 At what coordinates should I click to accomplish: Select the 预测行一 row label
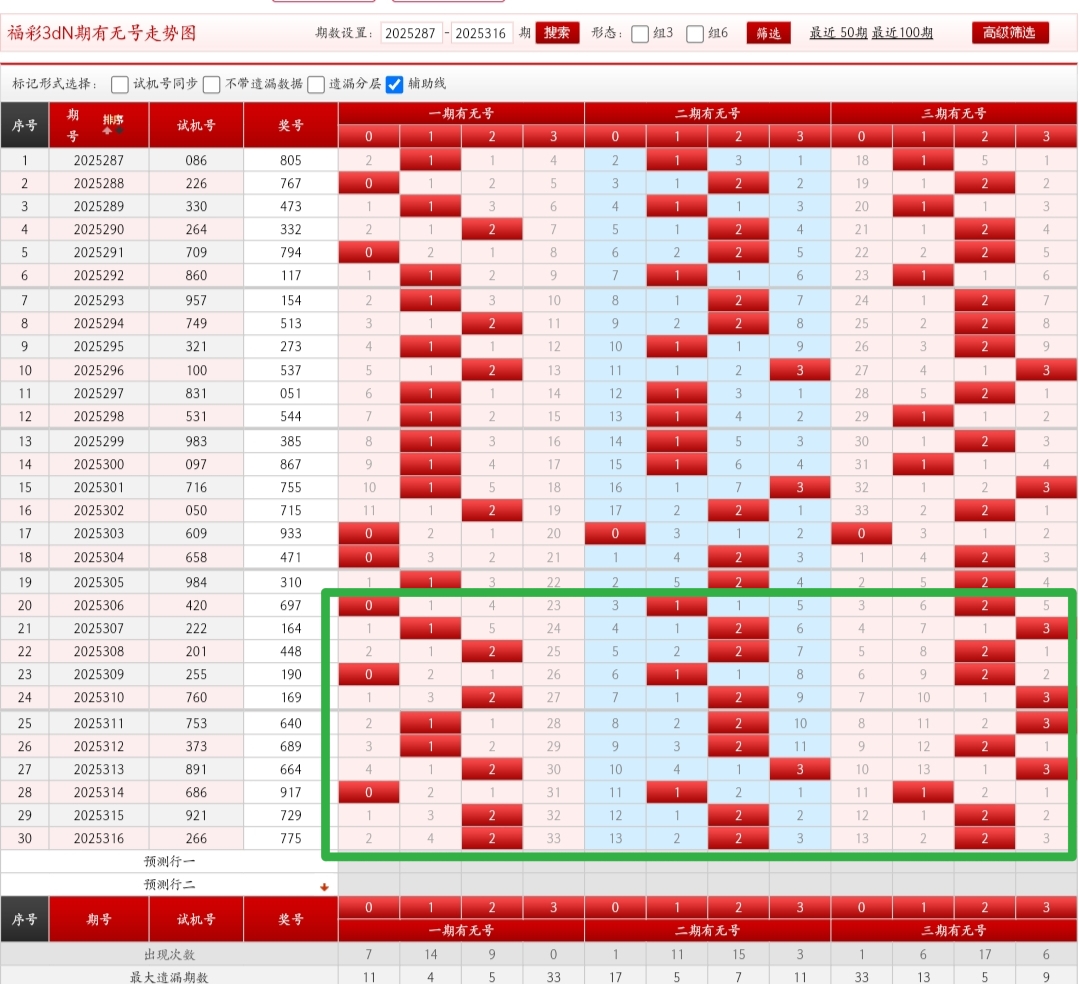pos(169,861)
